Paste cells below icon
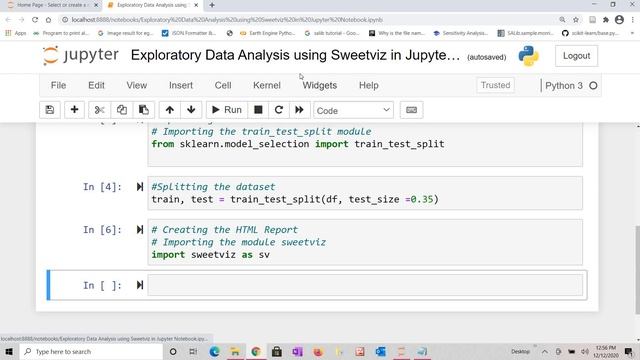This screenshot has height=360, width=640. [x=144, y=110]
